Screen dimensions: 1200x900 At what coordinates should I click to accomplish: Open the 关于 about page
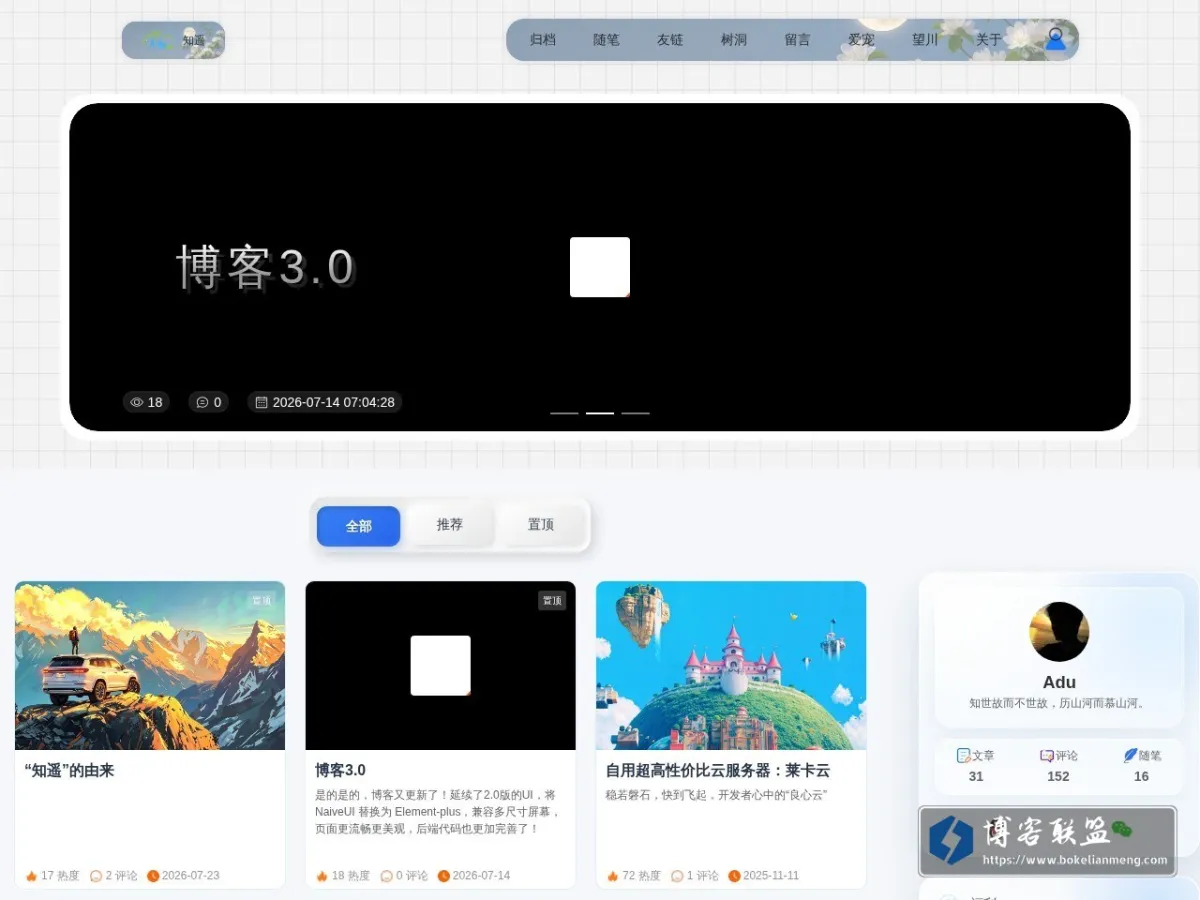pos(989,40)
